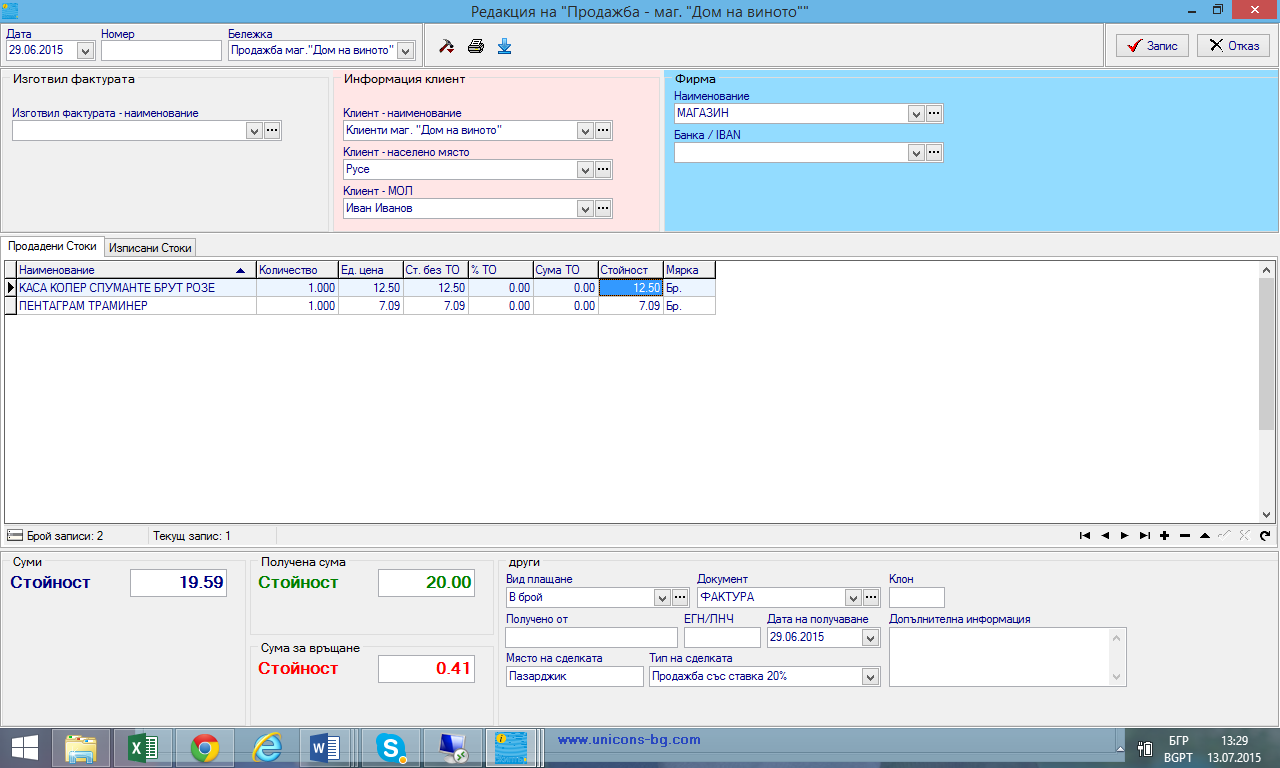Click the Място на сделката field
1280x768 pixels.
[x=575, y=676]
